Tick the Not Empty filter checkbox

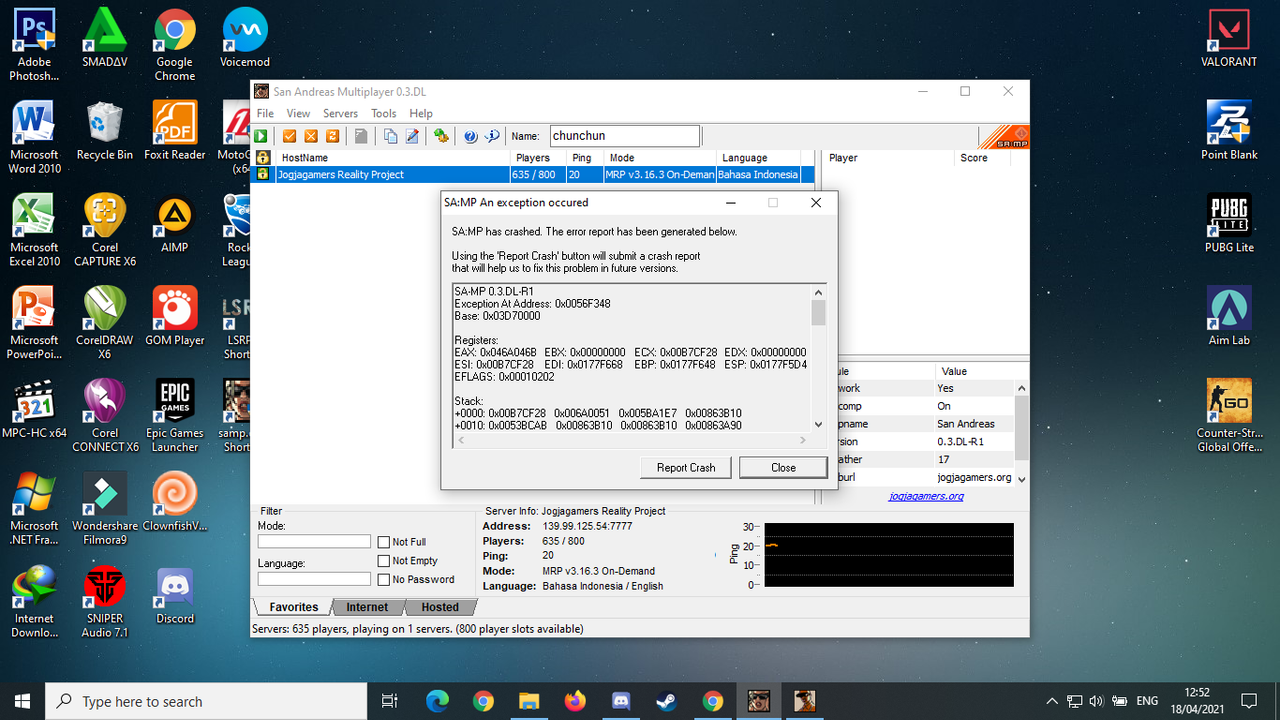tap(383, 561)
